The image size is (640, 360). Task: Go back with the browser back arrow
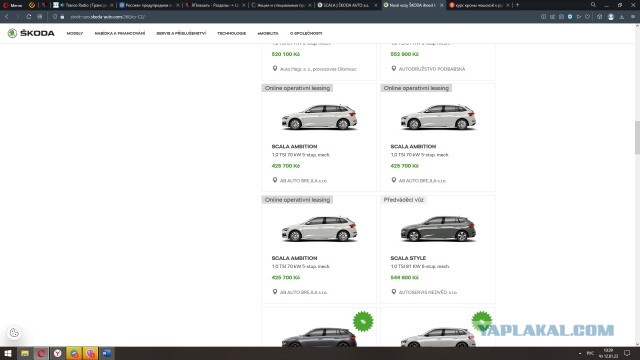tap(7, 17)
